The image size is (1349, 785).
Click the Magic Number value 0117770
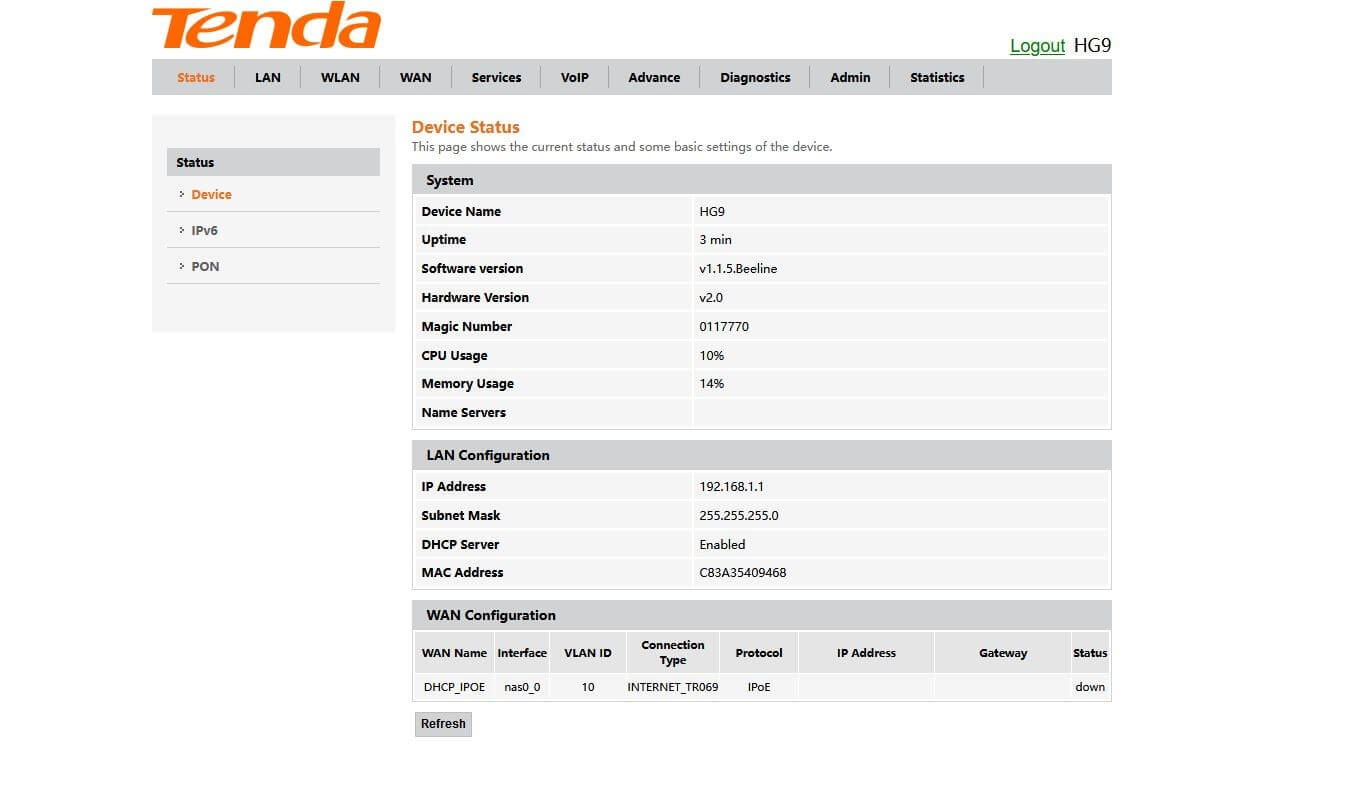[724, 327]
